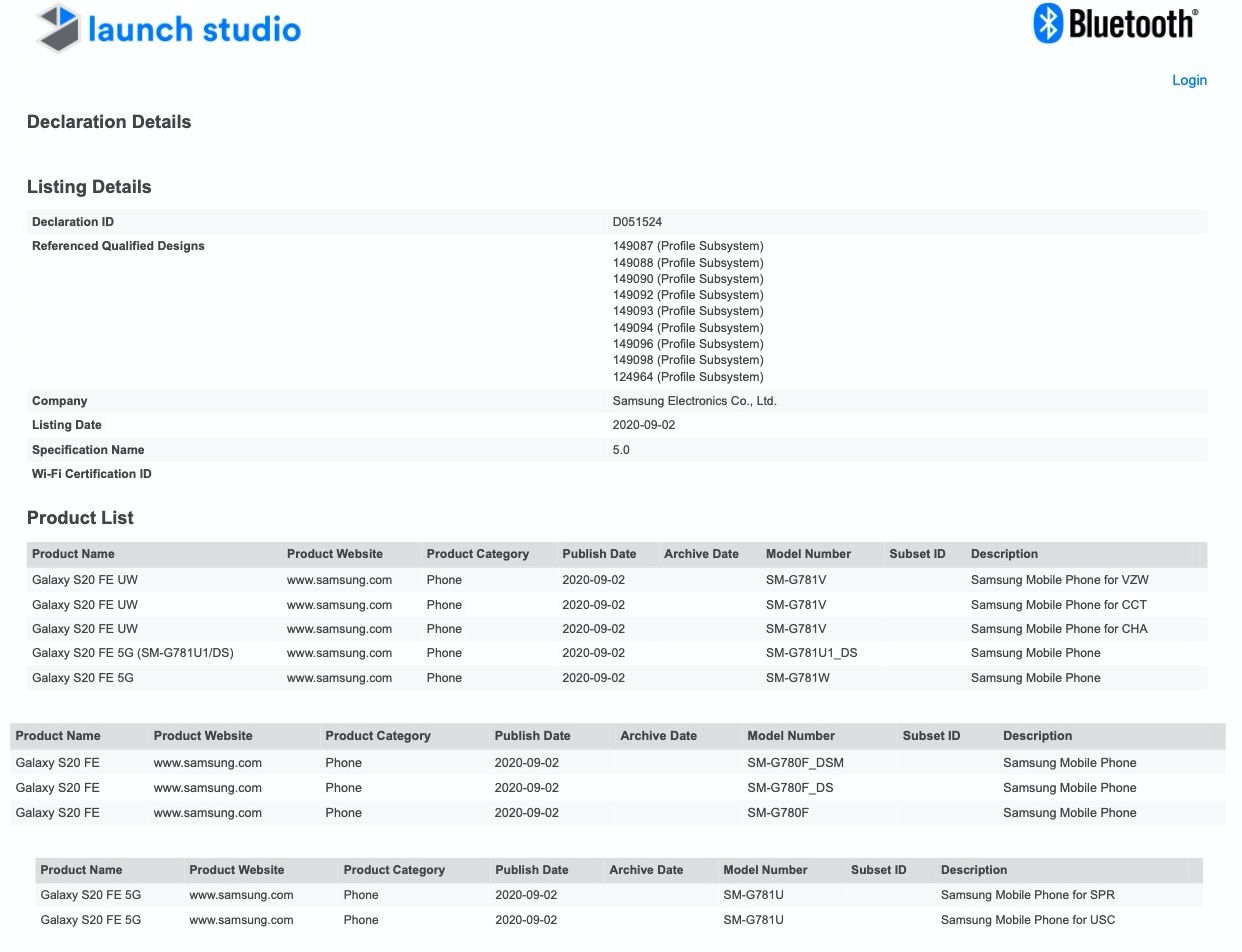Viewport: 1242px width, 952px height.
Task: Select the SM-G780F_DS model number cell
Action: [790, 788]
